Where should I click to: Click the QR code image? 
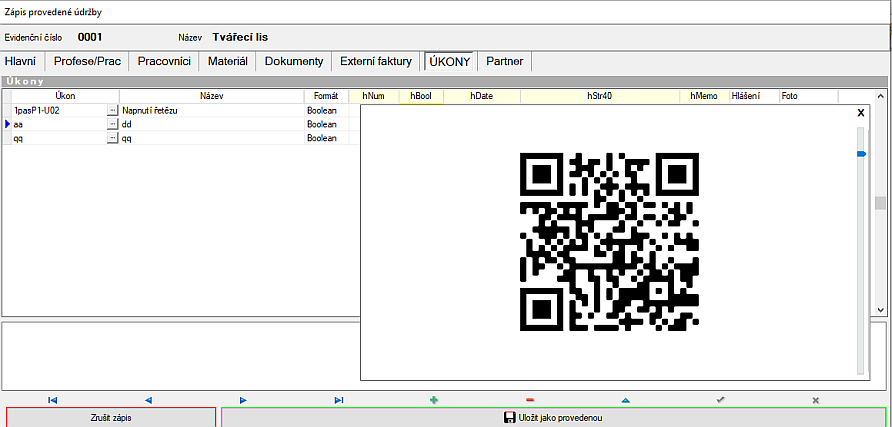point(609,242)
